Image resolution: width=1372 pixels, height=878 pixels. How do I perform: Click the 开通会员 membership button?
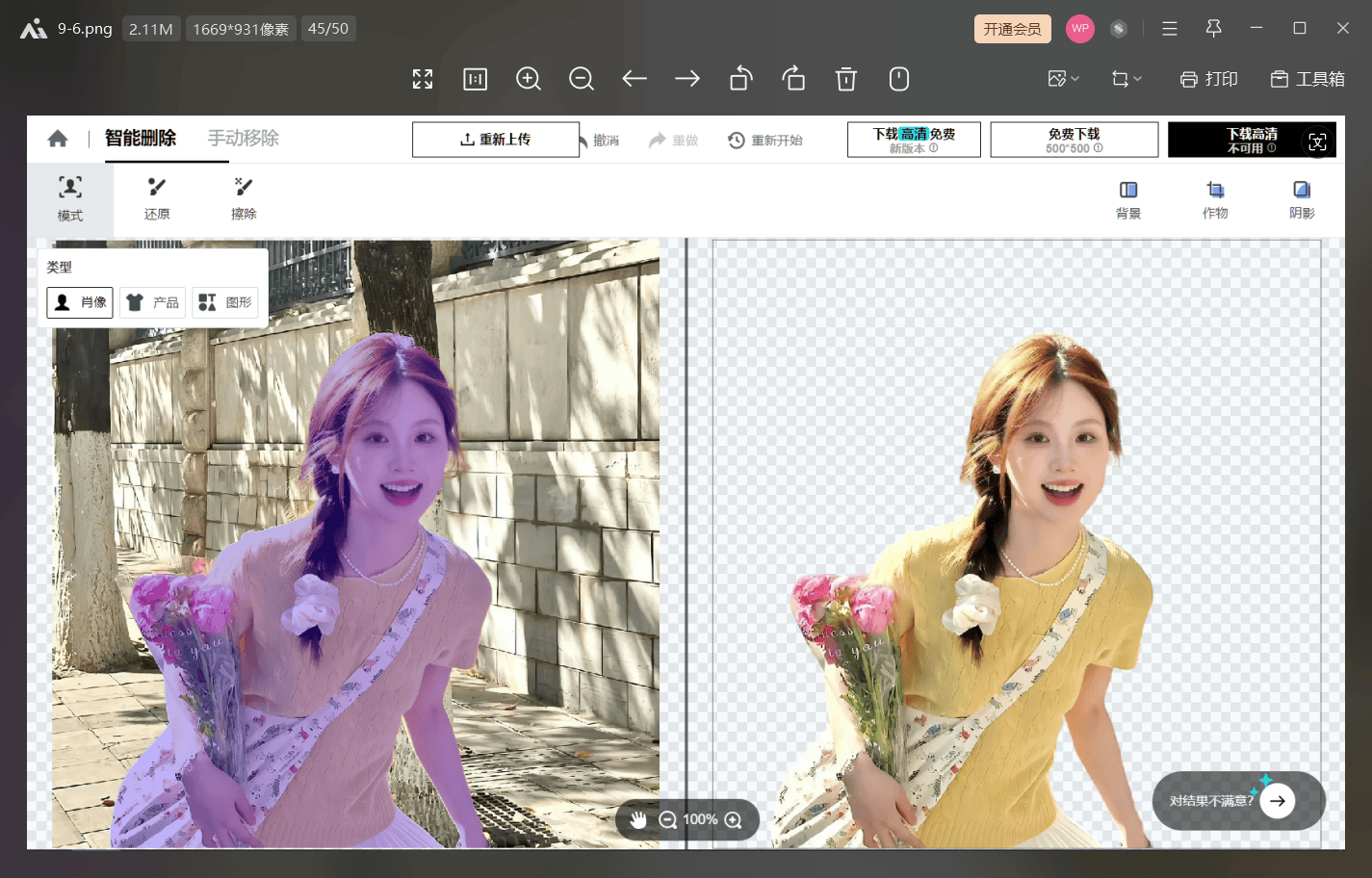pos(1012,28)
